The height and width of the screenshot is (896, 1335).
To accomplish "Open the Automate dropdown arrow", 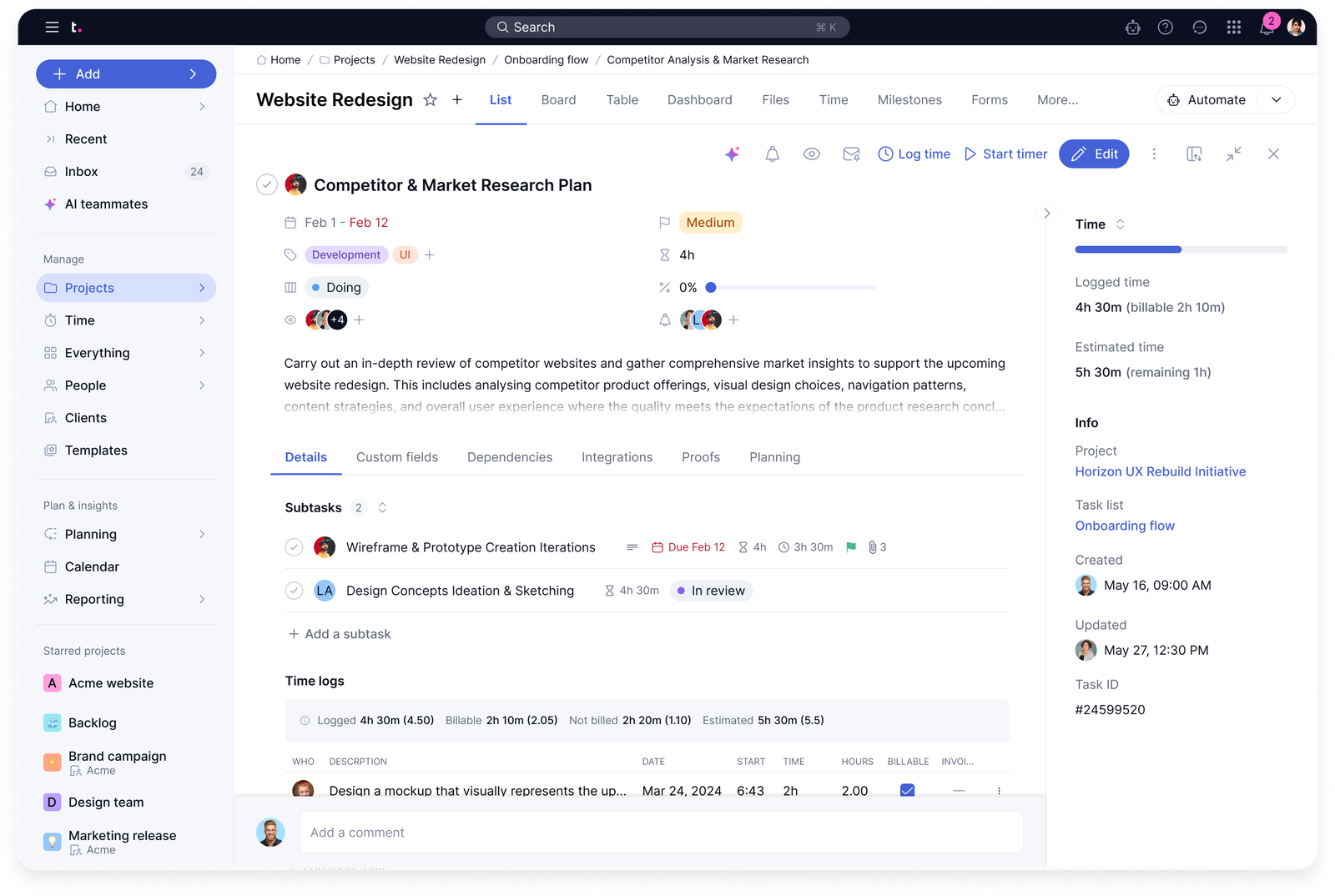I will point(1277,100).
